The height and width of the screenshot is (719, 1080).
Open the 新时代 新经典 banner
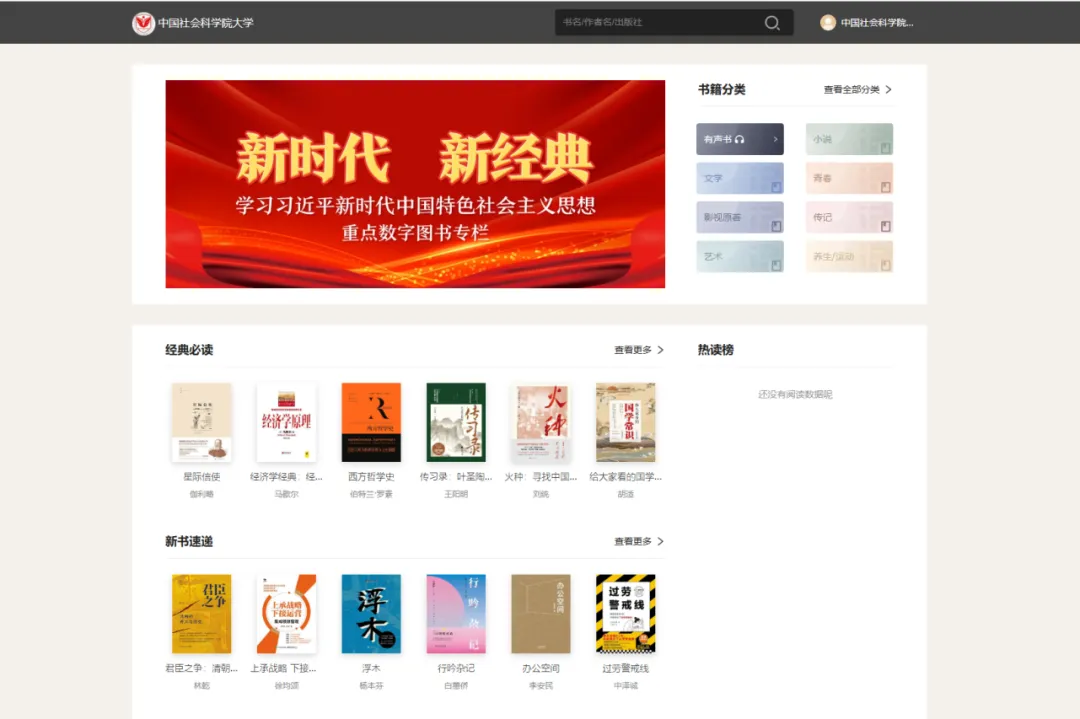point(415,184)
